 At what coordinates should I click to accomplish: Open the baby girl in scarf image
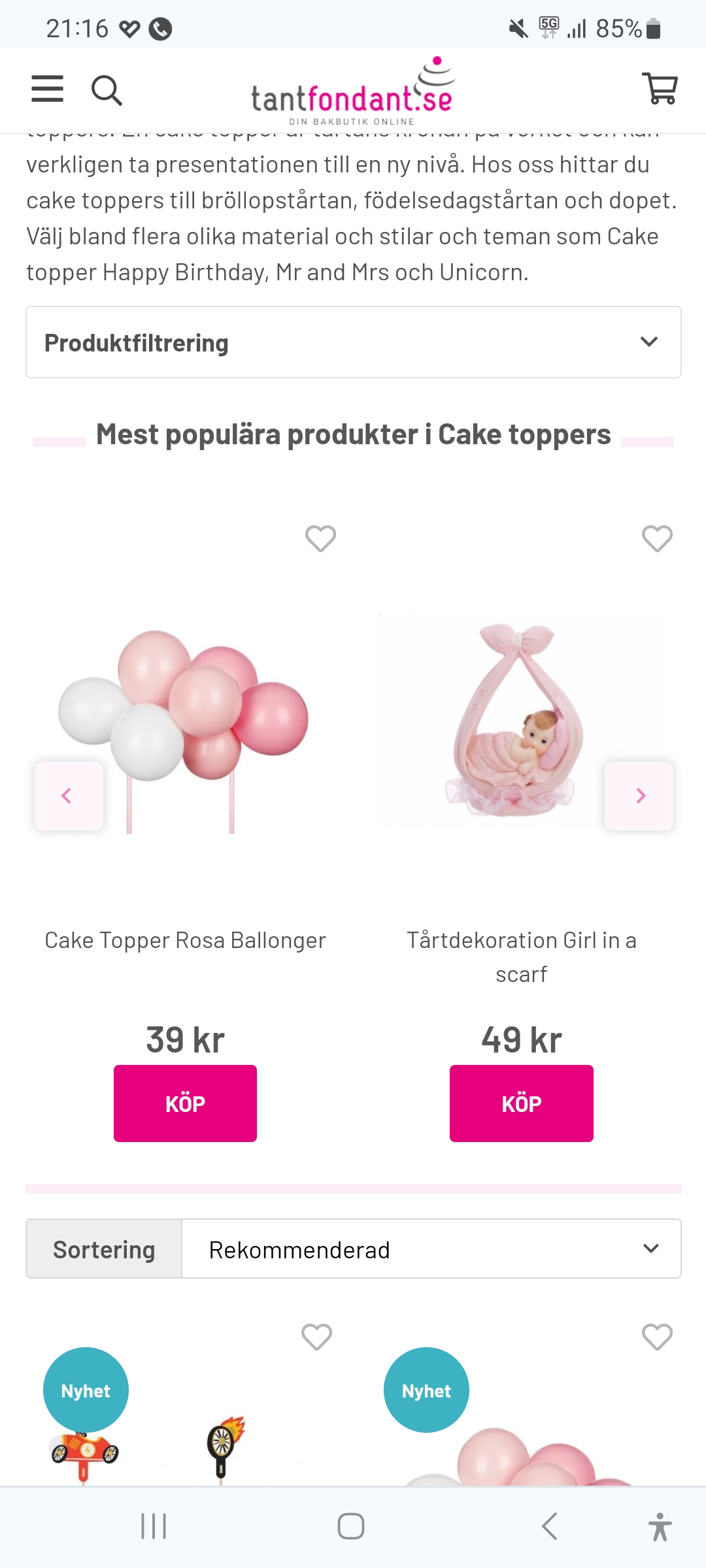516,719
